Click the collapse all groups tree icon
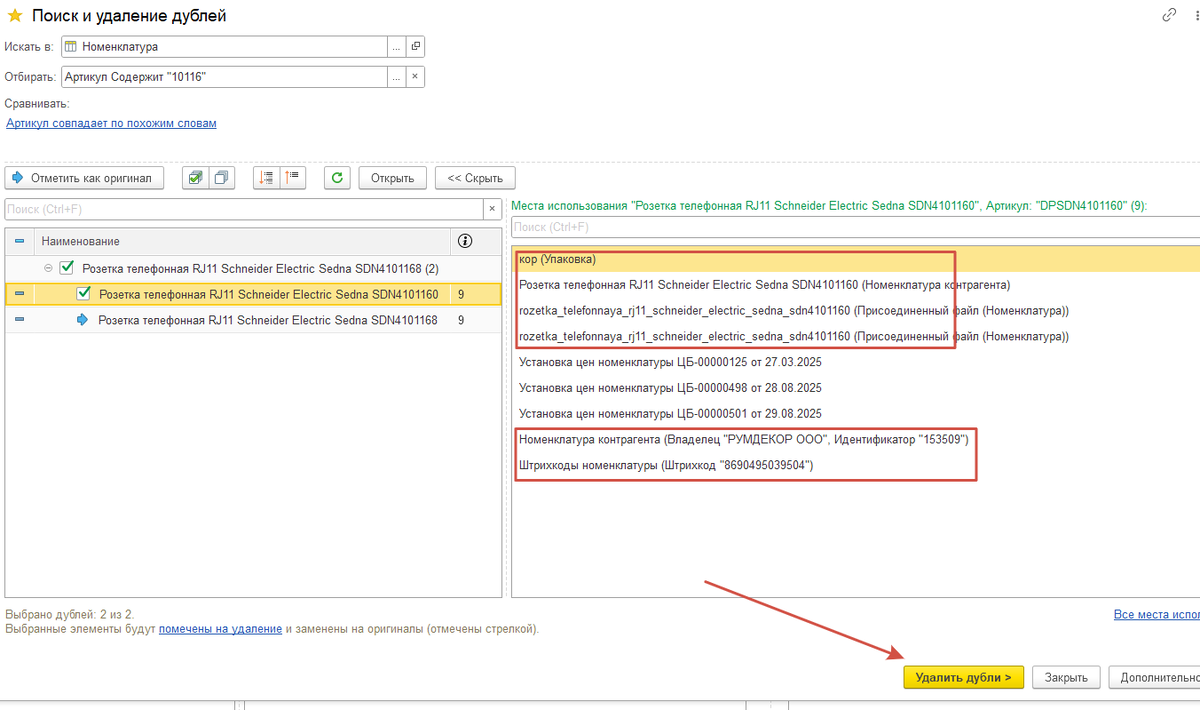 293,178
